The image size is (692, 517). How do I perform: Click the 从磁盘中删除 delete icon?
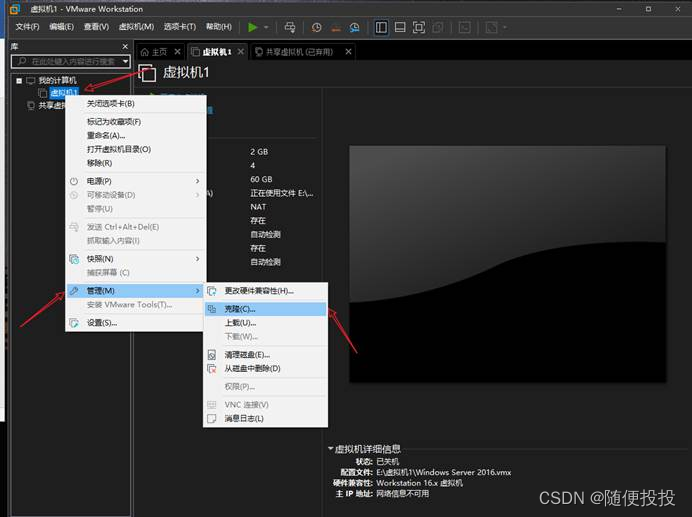(212, 368)
